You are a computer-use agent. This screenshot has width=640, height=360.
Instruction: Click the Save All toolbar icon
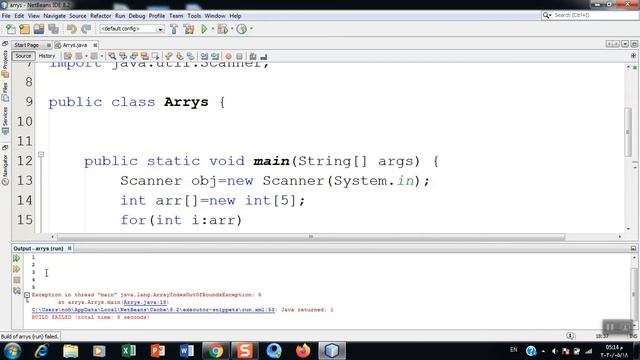(x=53, y=29)
